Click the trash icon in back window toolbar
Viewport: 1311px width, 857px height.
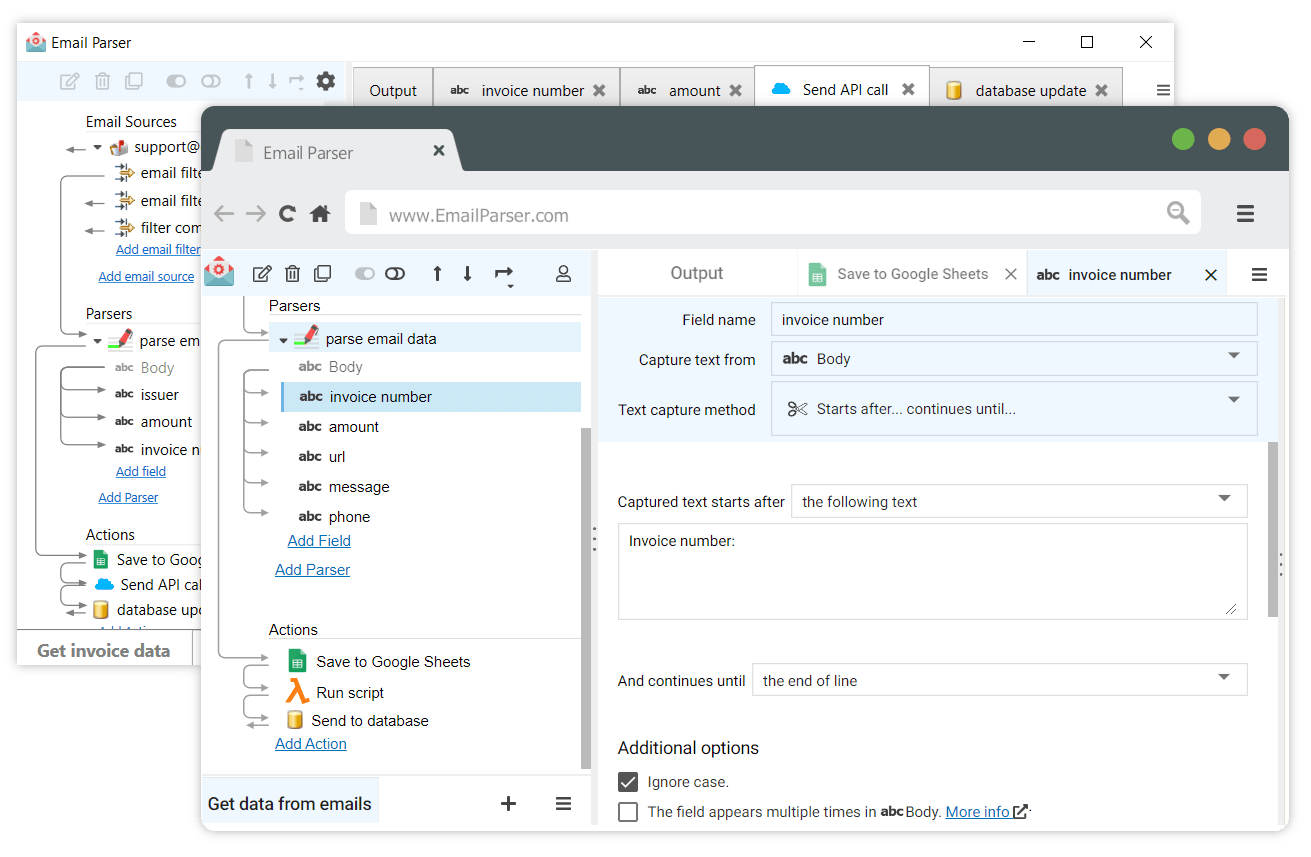102,81
